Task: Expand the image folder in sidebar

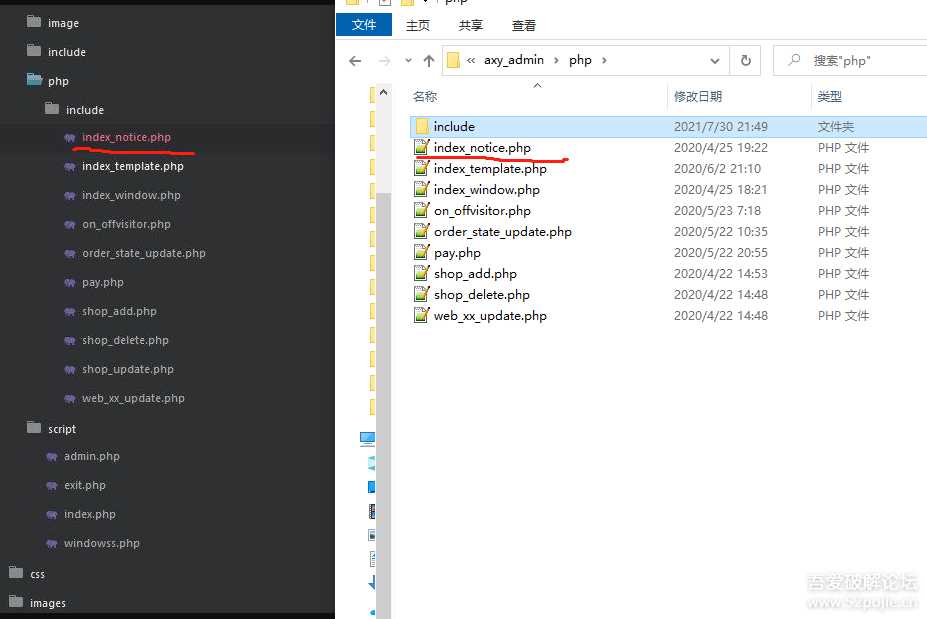Action: [35, 23]
